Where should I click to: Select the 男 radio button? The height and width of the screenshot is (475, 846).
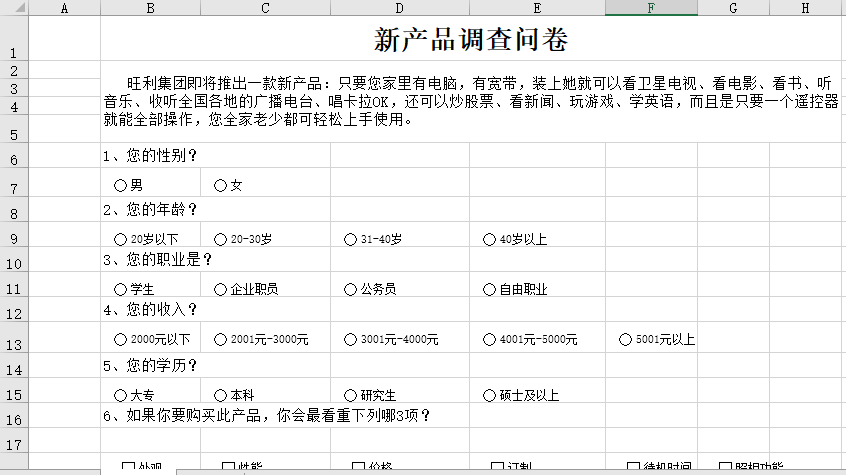(x=121, y=185)
